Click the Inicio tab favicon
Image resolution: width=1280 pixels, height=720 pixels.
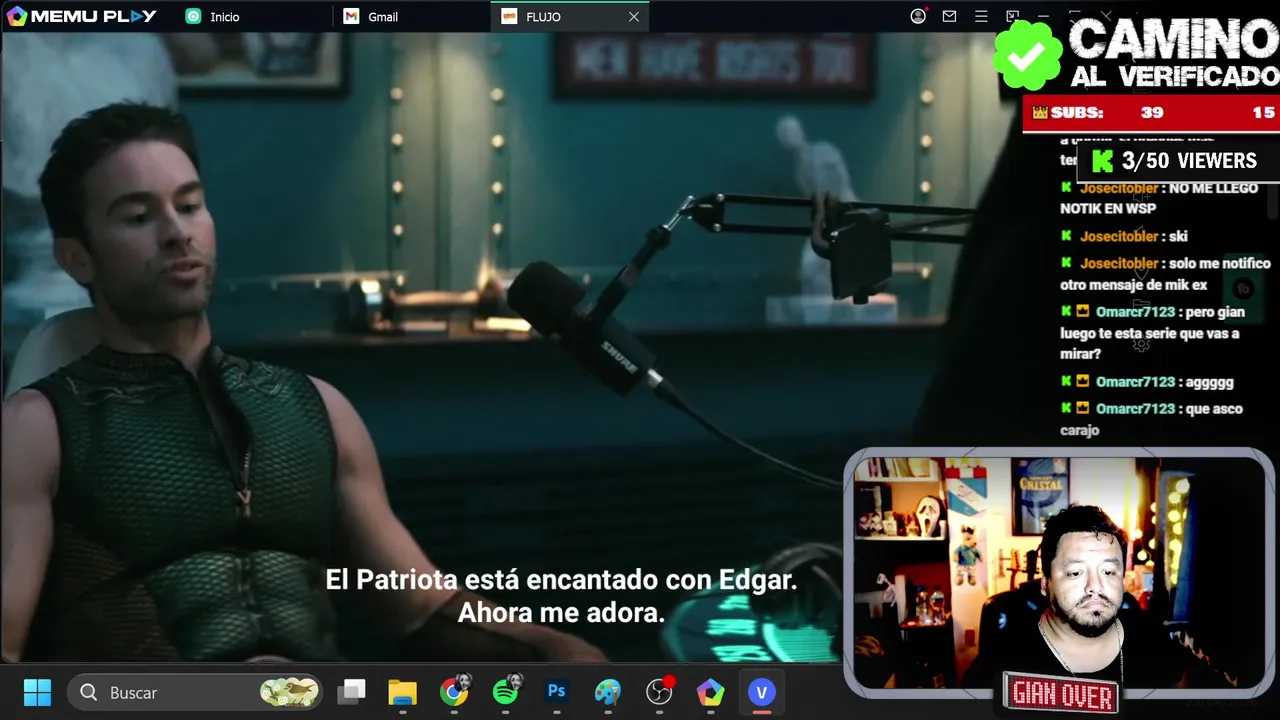pos(193,16)
